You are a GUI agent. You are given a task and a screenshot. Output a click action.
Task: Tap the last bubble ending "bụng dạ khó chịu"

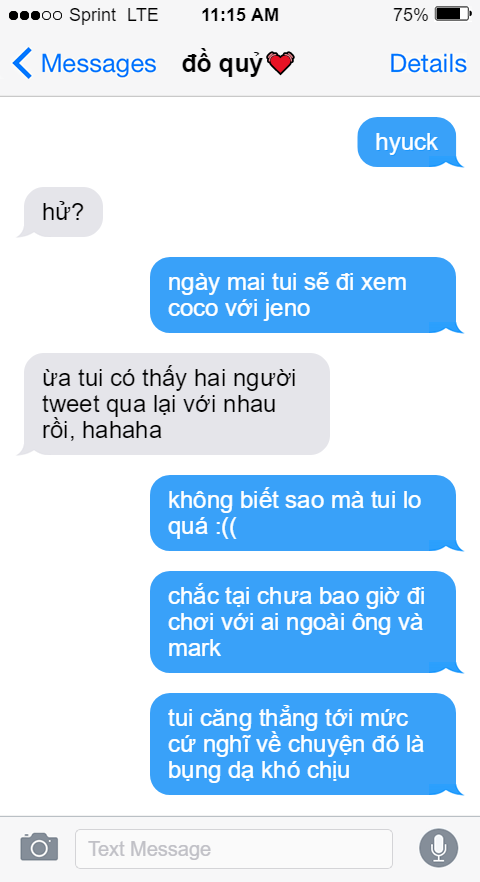tap(306, 744)
